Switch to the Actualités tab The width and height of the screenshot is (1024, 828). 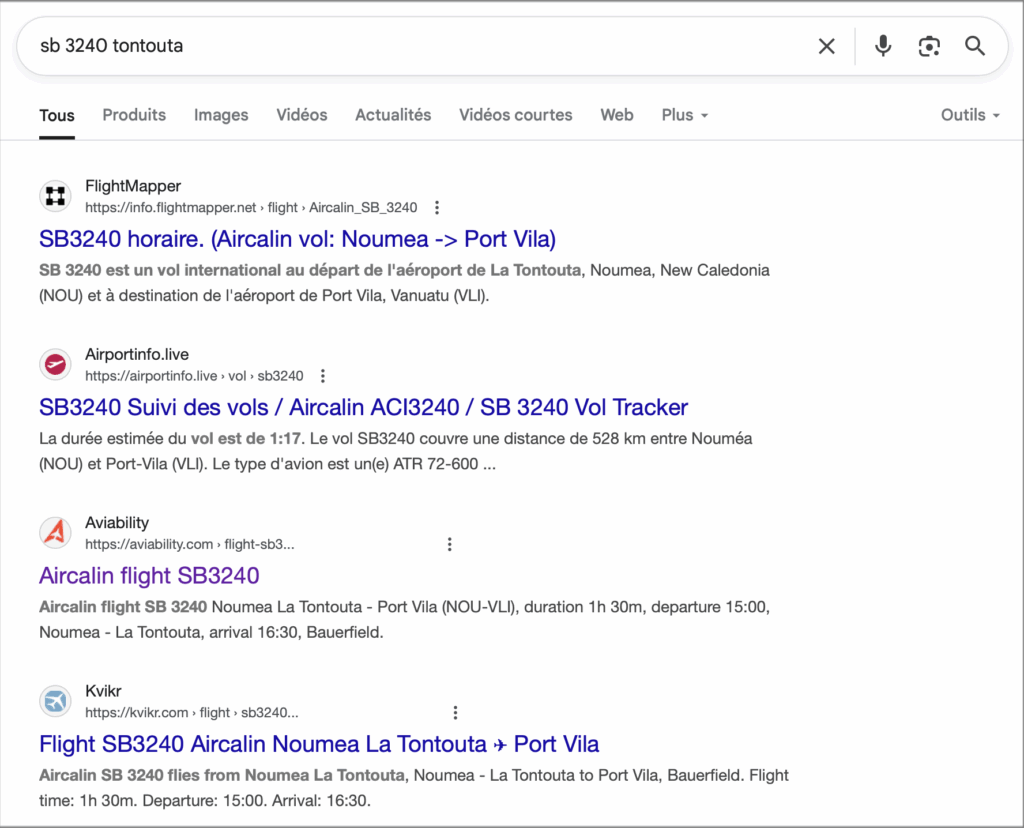pos(393,115)
